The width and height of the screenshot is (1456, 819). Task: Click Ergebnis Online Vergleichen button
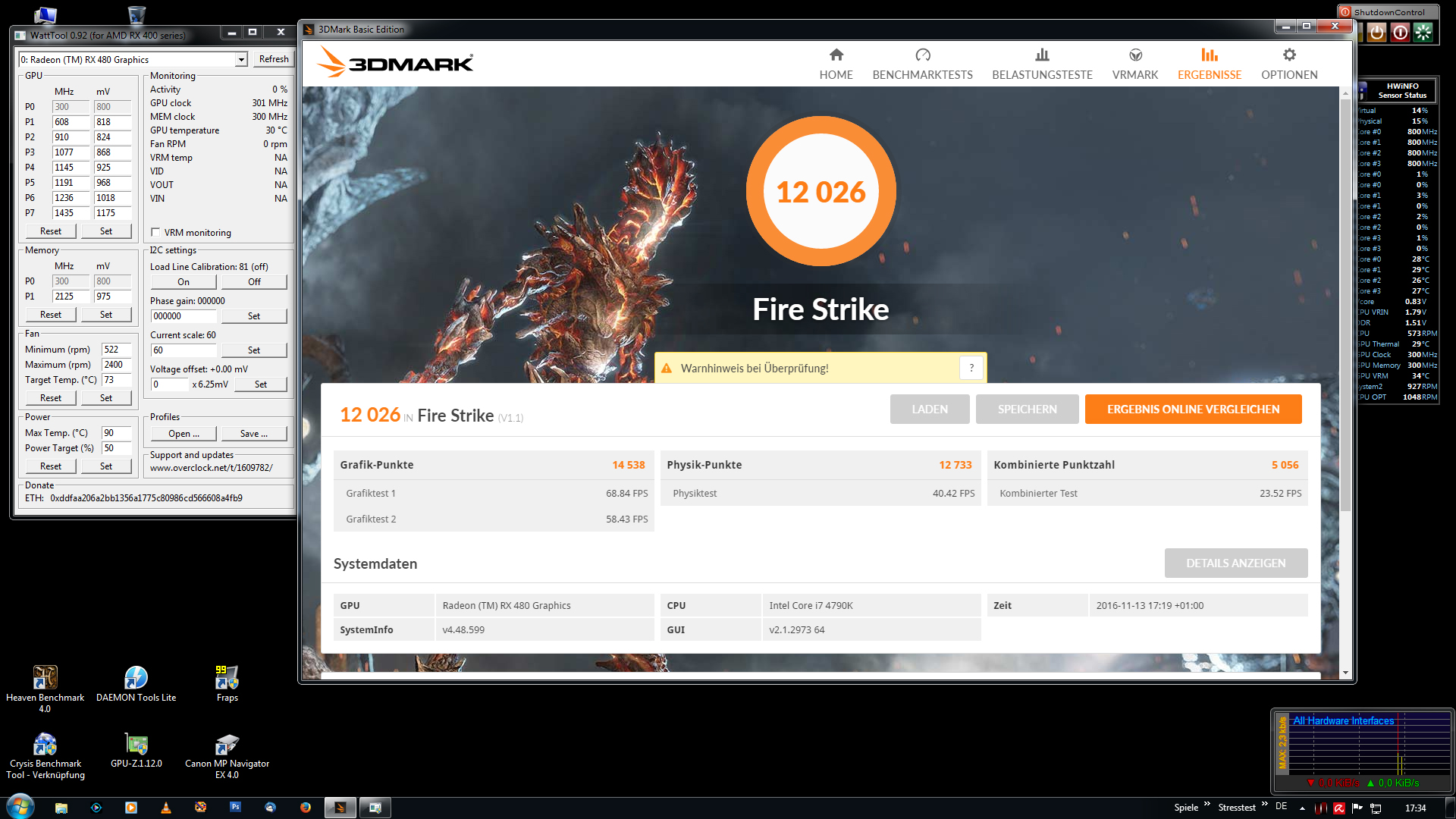coord(1193,409)
